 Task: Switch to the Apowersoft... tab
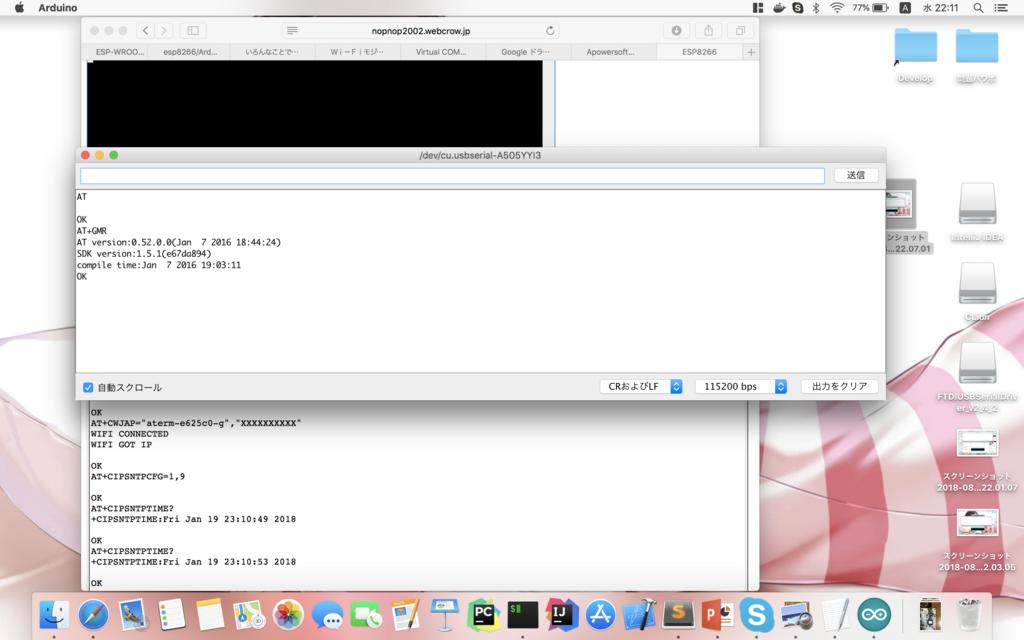(x=611, y=52)
